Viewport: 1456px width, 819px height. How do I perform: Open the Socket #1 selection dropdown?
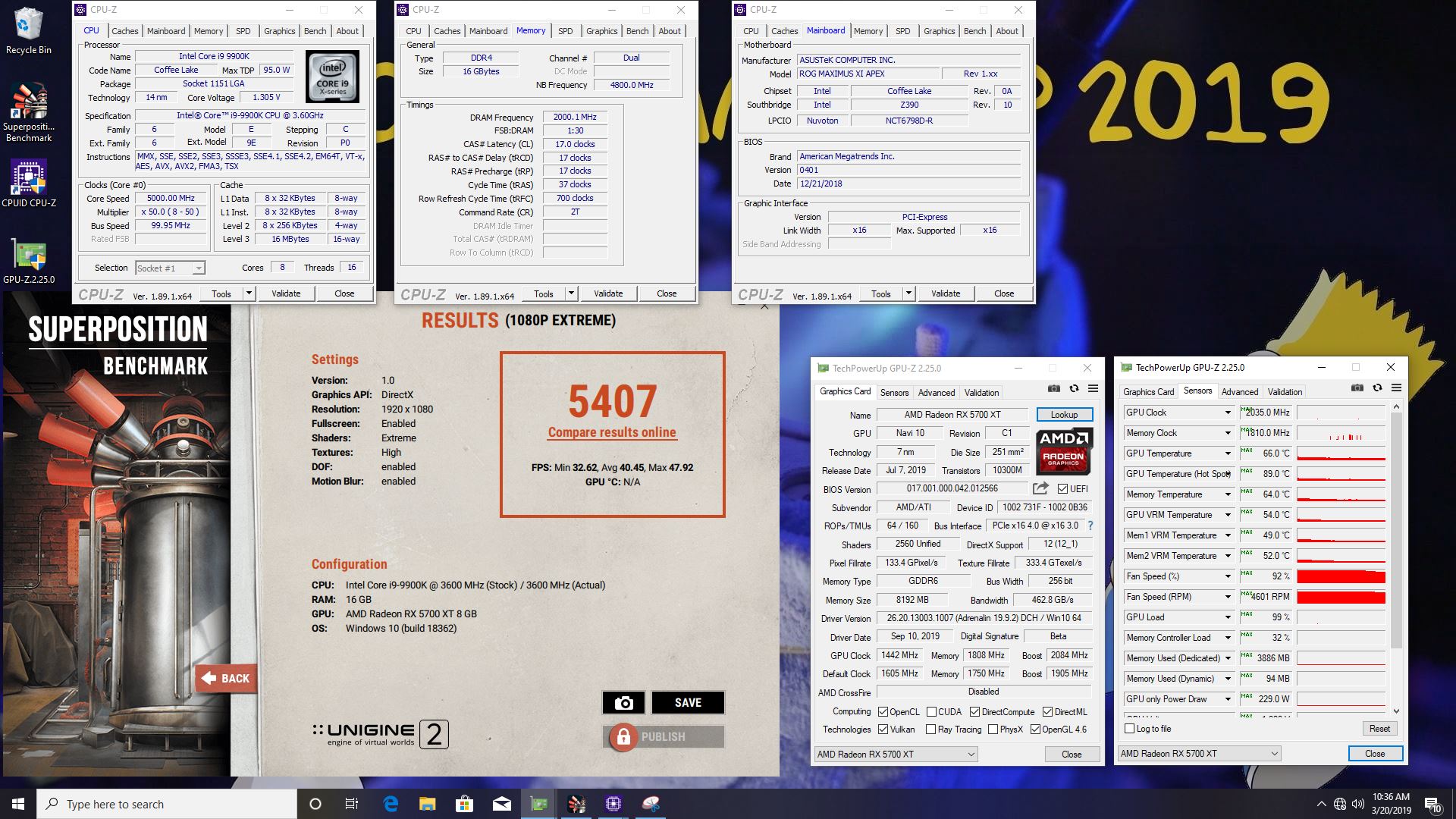(x=171, y=268)
